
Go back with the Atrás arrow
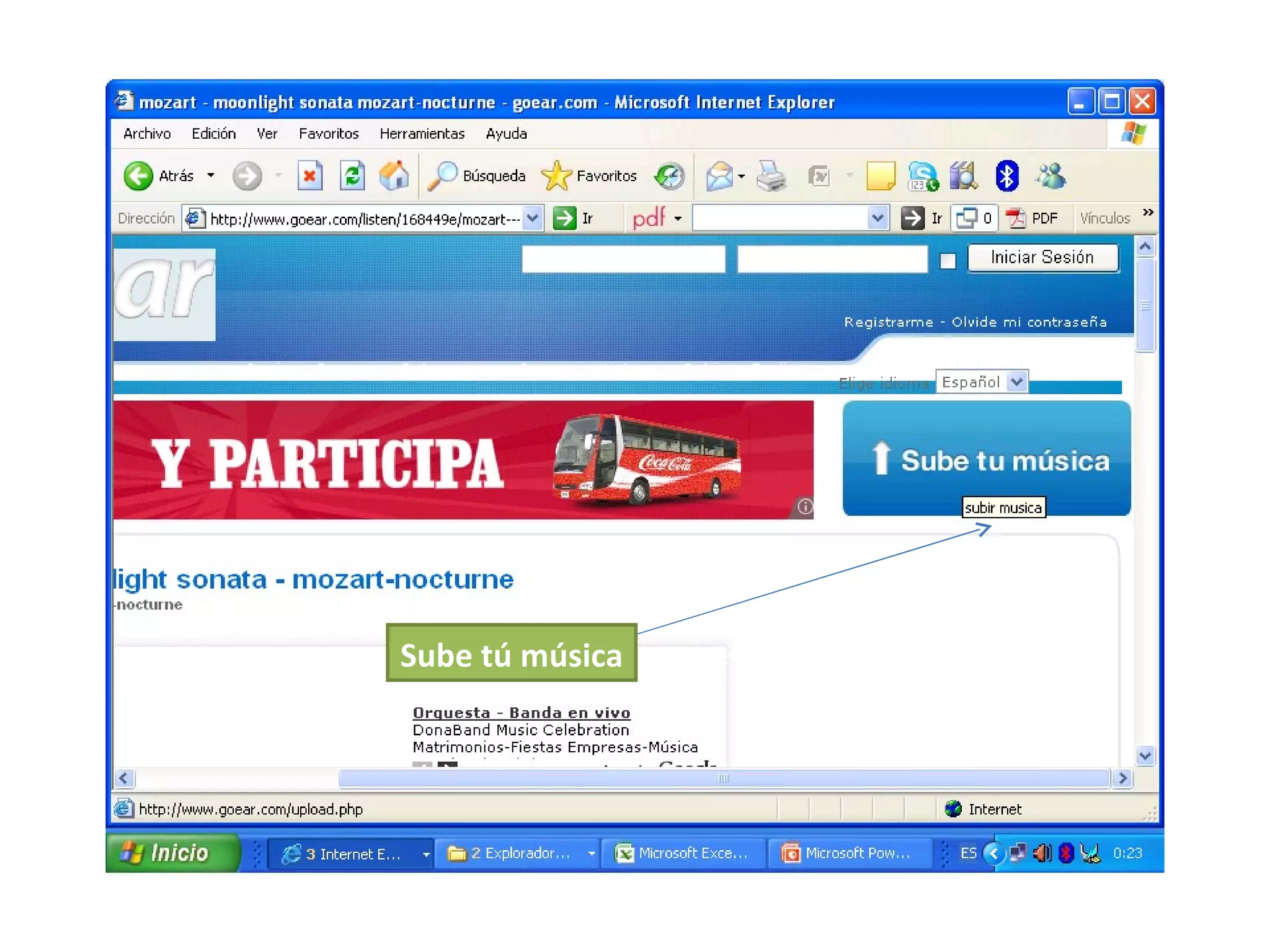click(138, 176)
